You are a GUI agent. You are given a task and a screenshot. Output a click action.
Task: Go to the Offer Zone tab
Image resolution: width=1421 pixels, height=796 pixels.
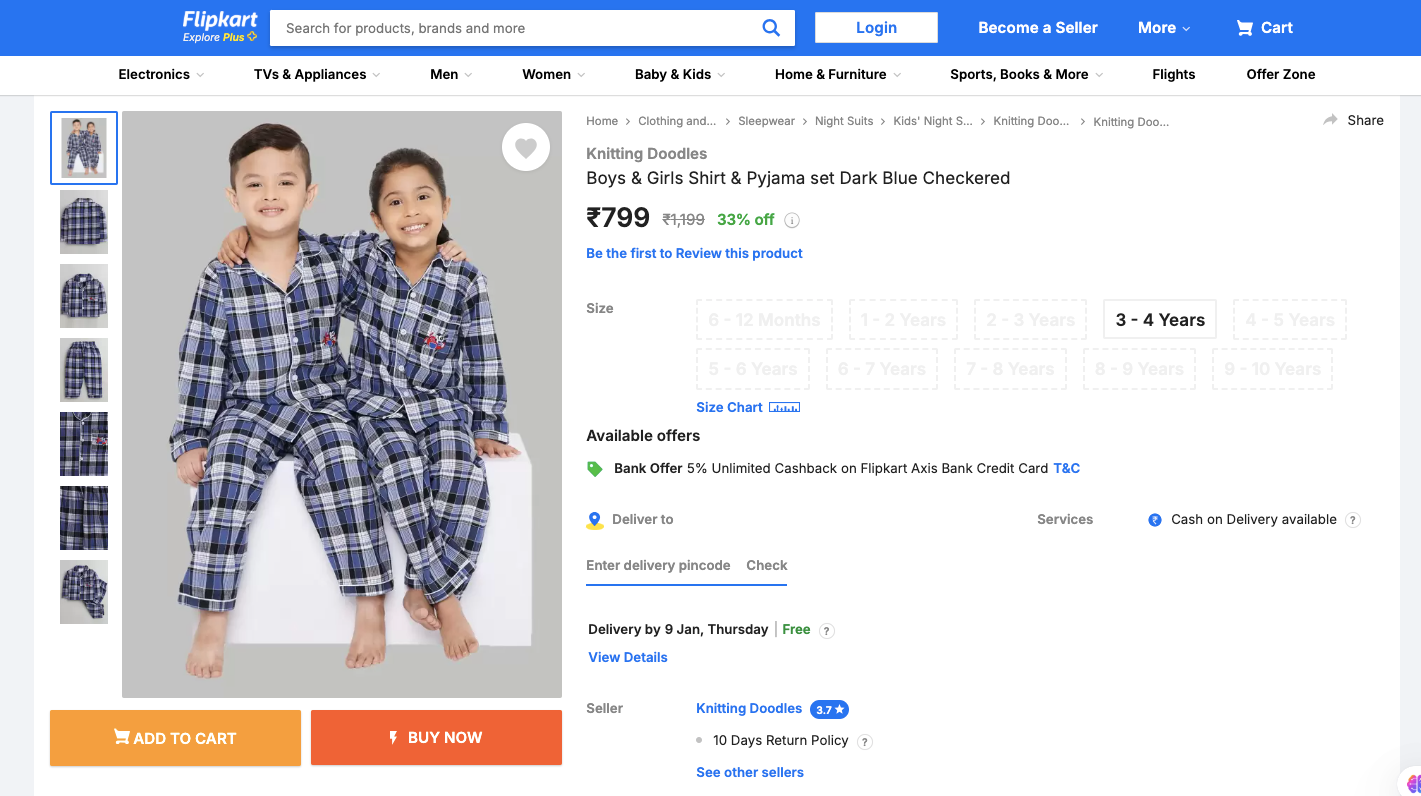pyautogui.click(x=1280, y=74)
